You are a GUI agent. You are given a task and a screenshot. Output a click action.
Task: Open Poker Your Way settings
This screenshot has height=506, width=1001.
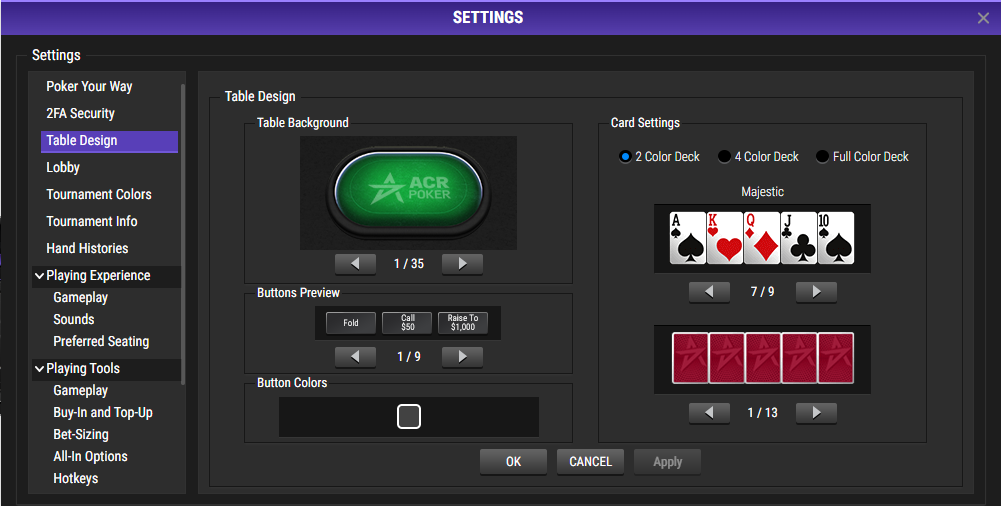[89, 86]
